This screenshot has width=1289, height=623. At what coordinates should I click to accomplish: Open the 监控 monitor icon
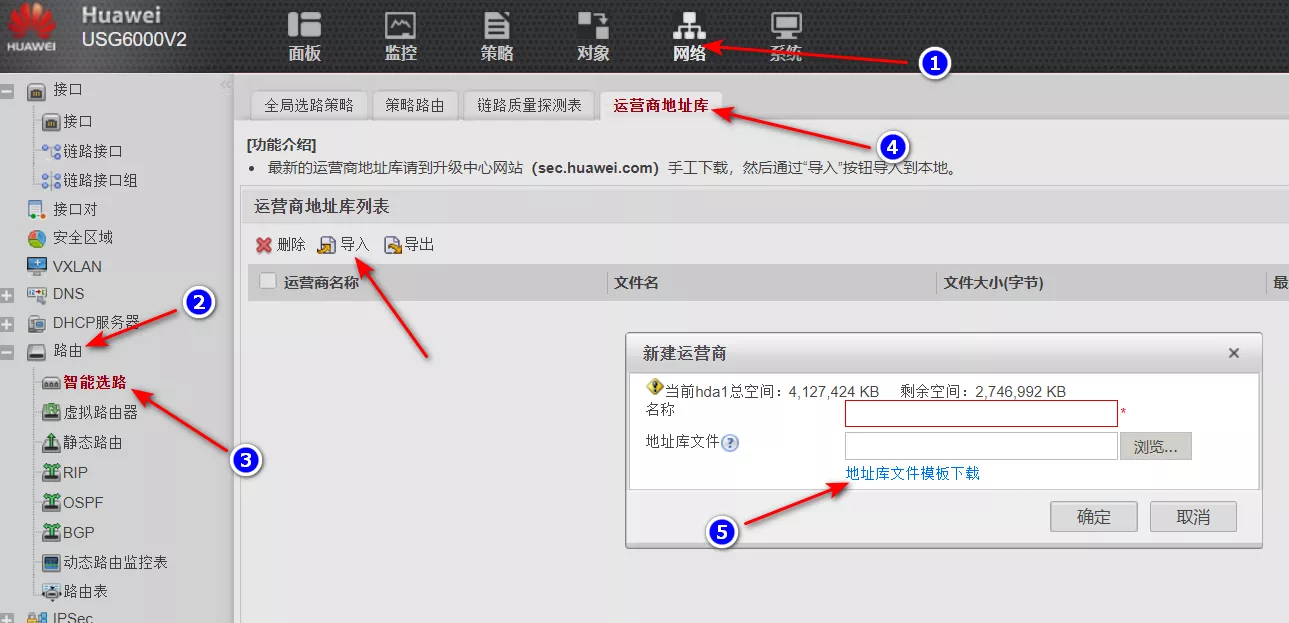click(400, 26)
